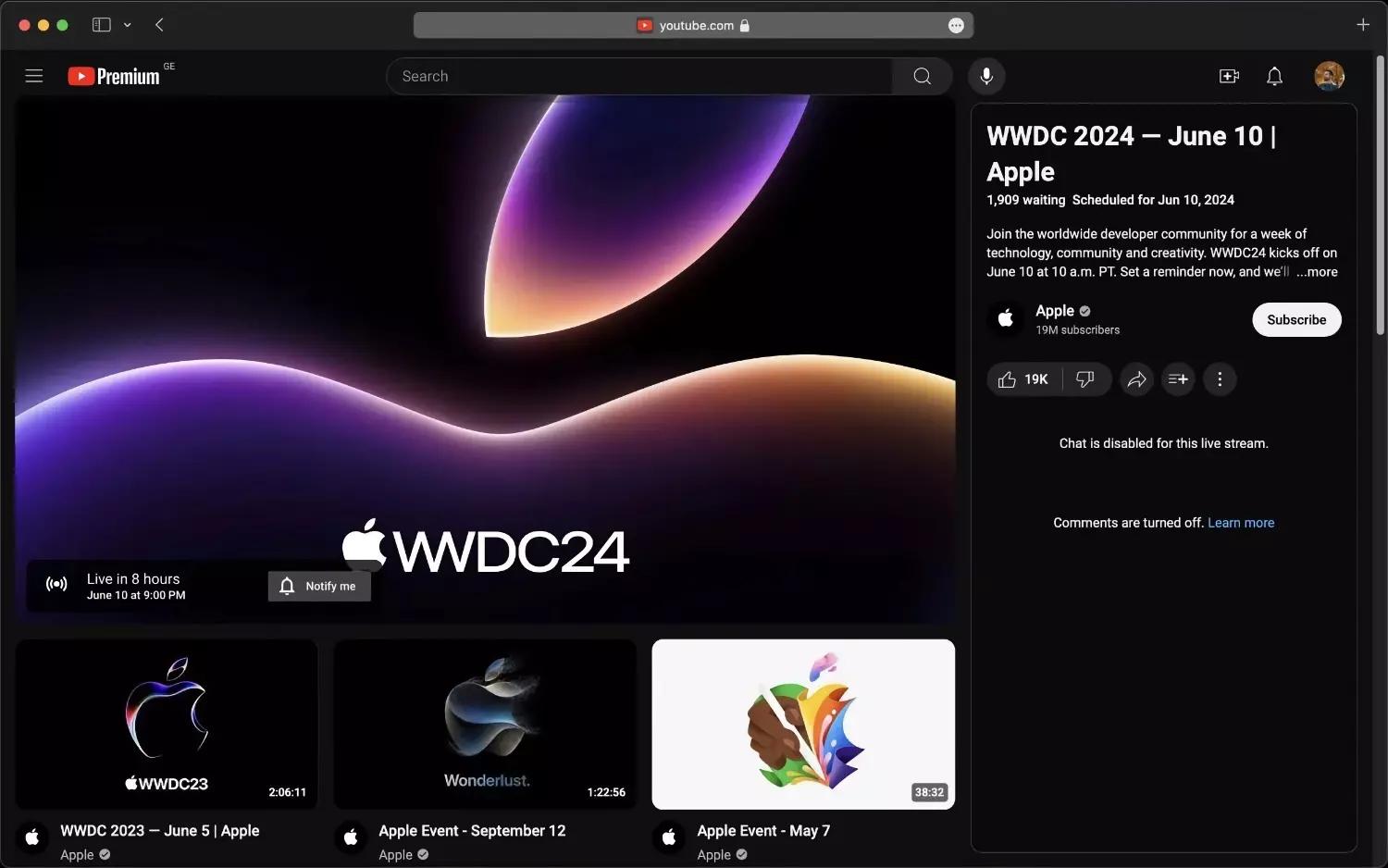
Task: Open the Create video icon
Action: click(x=1229, y=76)
